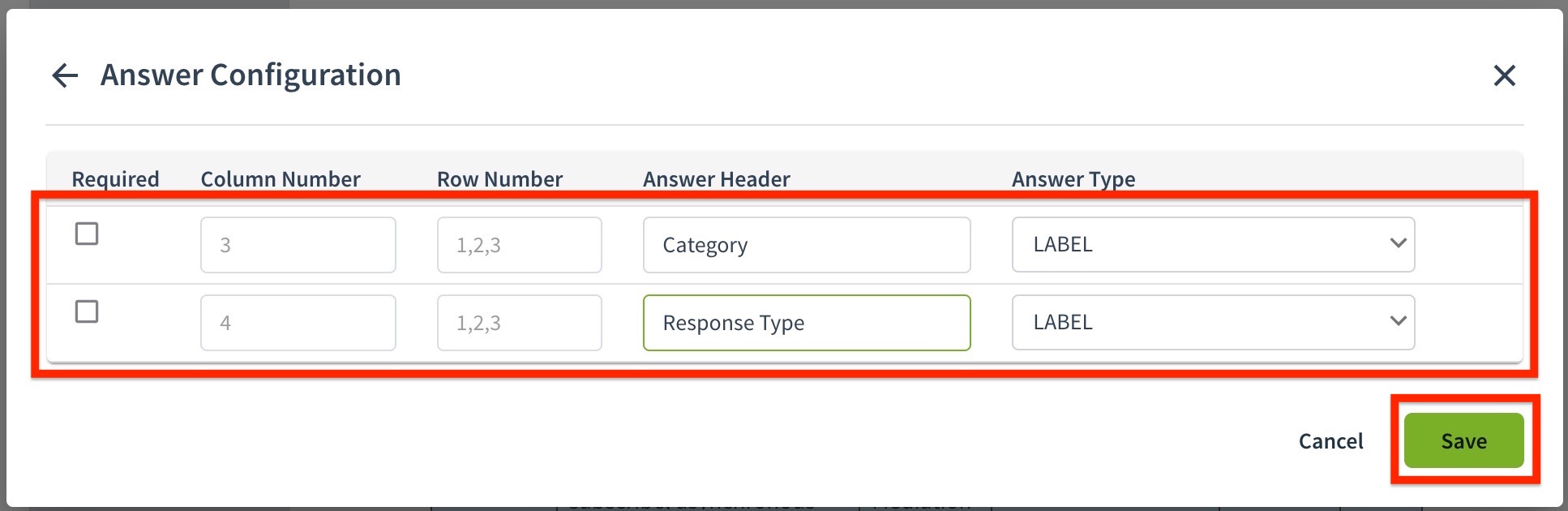
Task: Click the Answer Type column header
Action: [1073, 179]
